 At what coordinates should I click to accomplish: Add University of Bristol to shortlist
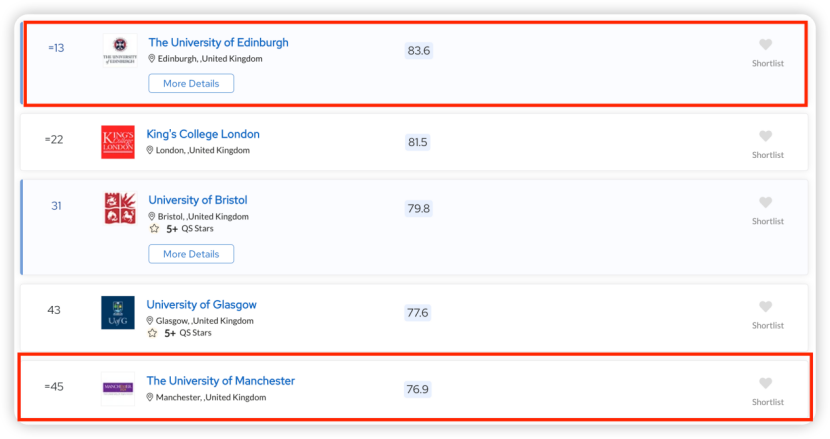pos(766,203)
